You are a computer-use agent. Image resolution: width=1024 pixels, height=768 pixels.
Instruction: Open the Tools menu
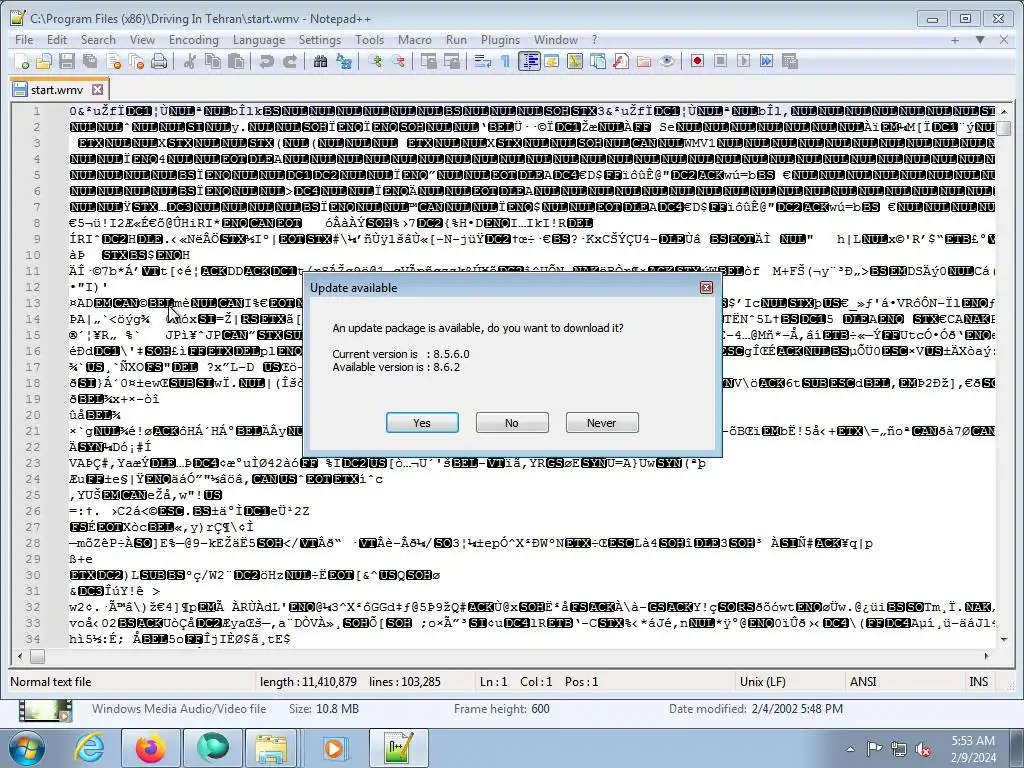[x=369, y=40]
